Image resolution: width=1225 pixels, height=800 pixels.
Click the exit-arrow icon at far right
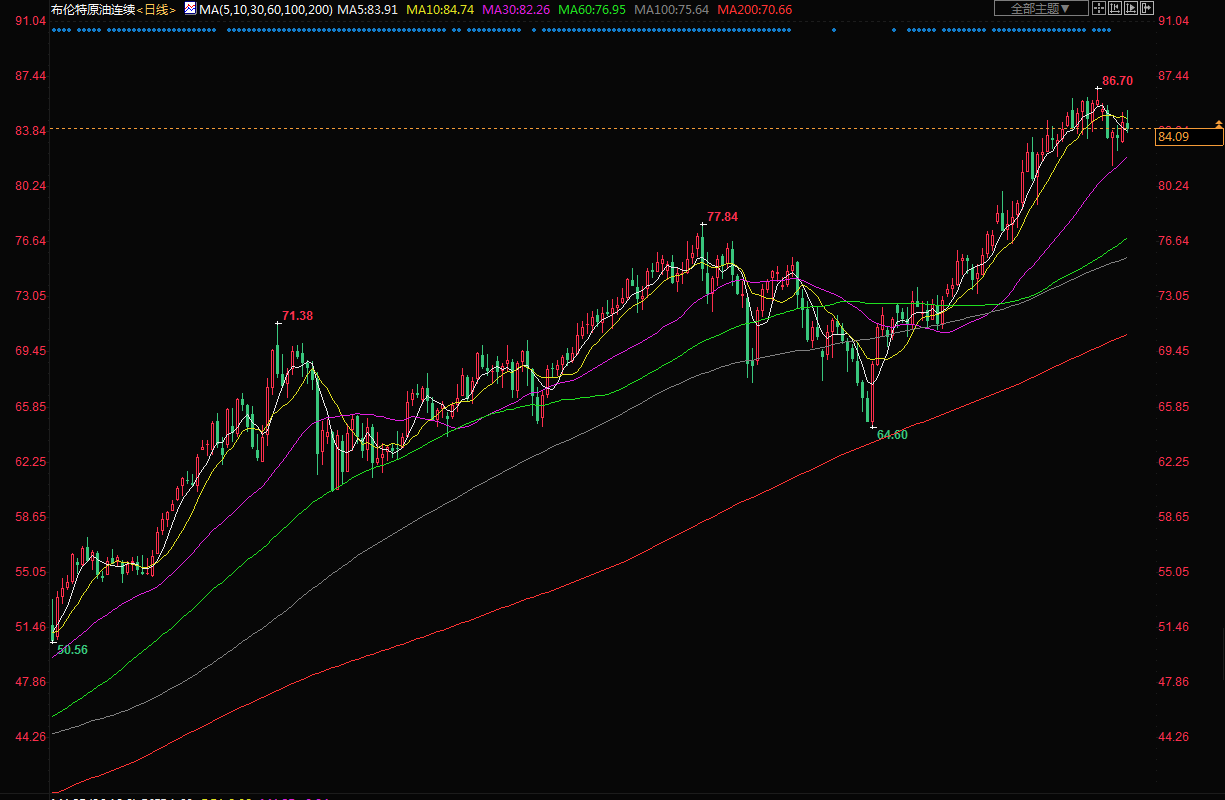1148,9
